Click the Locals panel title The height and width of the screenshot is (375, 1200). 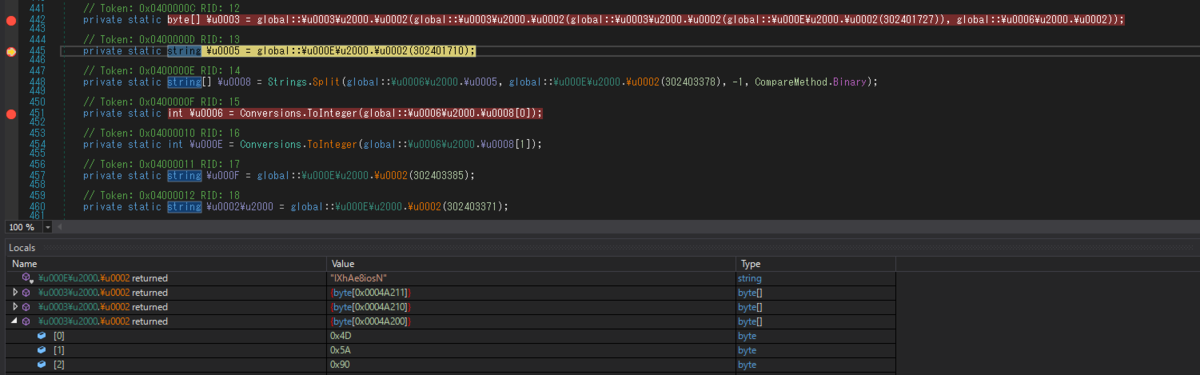23,247
